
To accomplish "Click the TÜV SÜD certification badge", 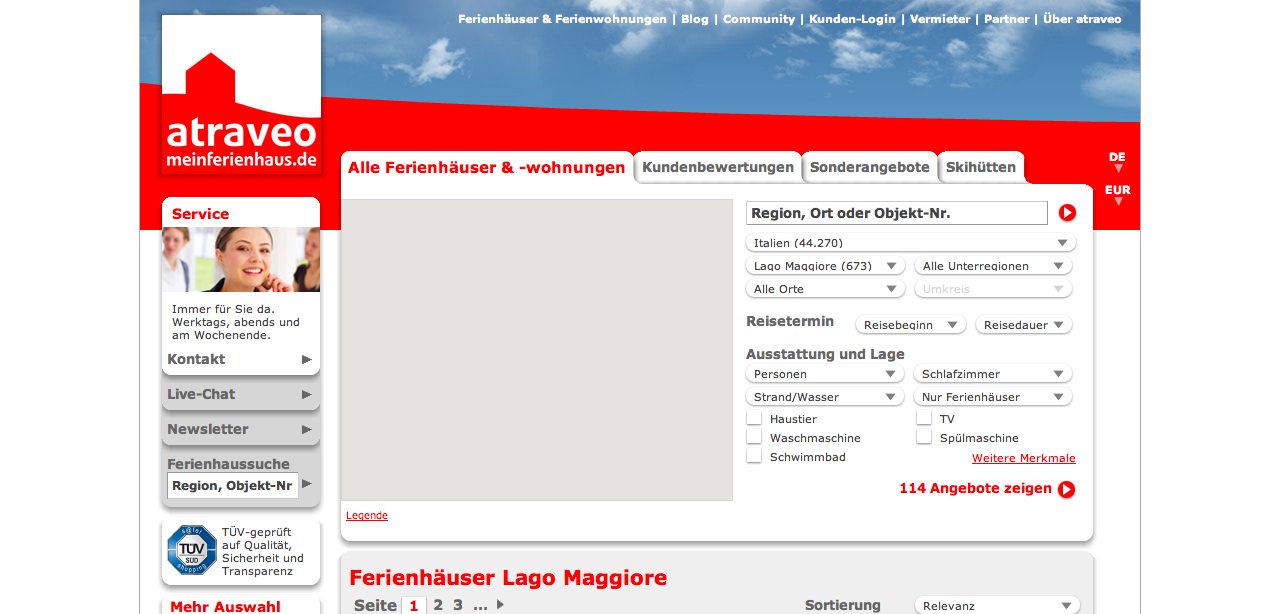I will click(x=192, y=550).
